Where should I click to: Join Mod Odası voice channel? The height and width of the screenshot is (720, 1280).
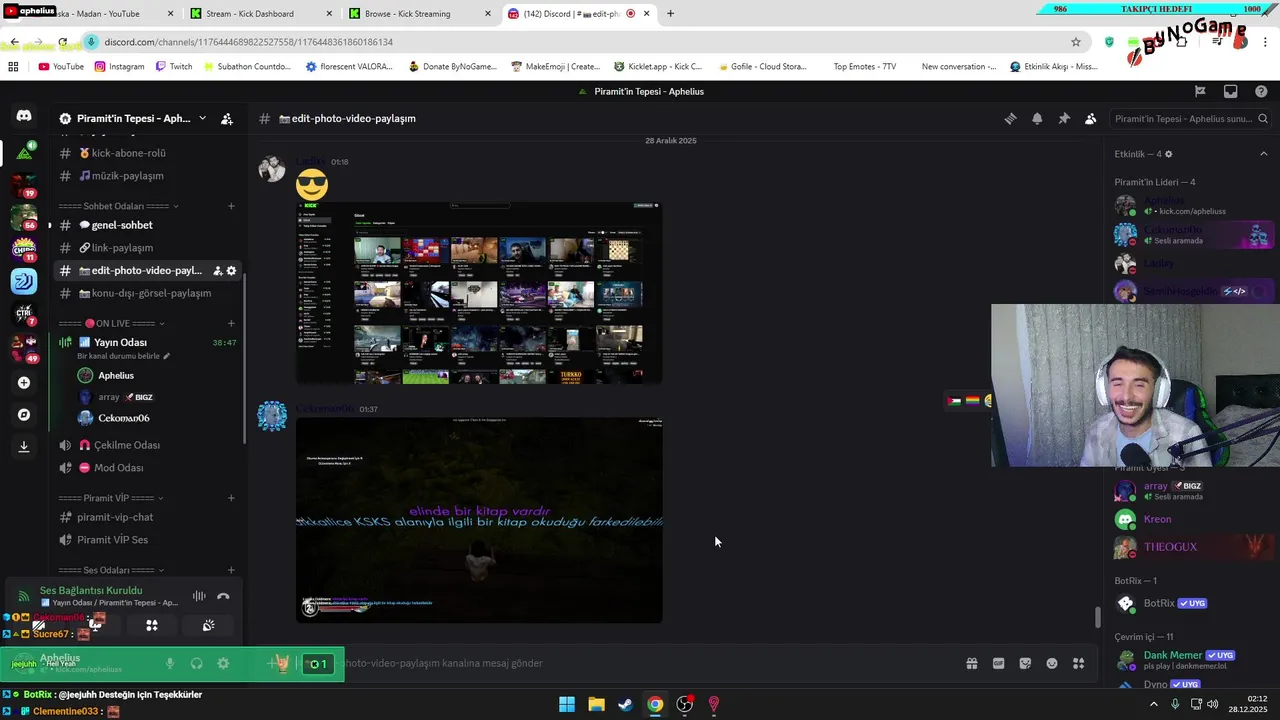pyautogui.click(x=146, y=468)
